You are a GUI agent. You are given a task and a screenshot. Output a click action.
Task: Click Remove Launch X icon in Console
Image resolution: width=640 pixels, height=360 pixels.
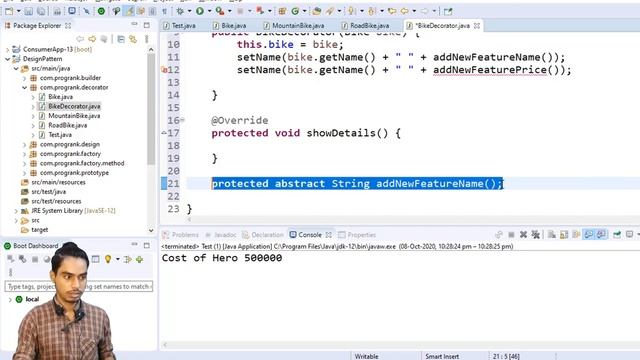point(523,235)
